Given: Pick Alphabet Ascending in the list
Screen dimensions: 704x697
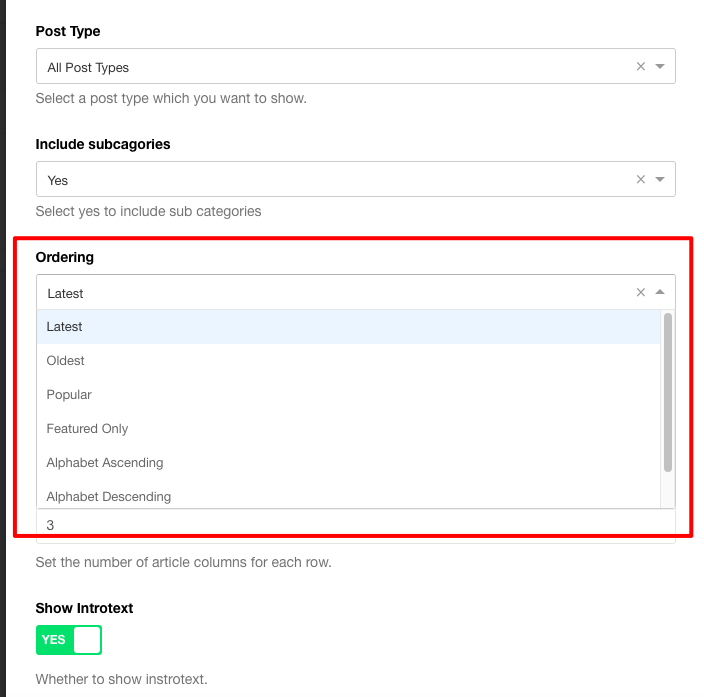Looking at the screenshot, I should 105,463.
